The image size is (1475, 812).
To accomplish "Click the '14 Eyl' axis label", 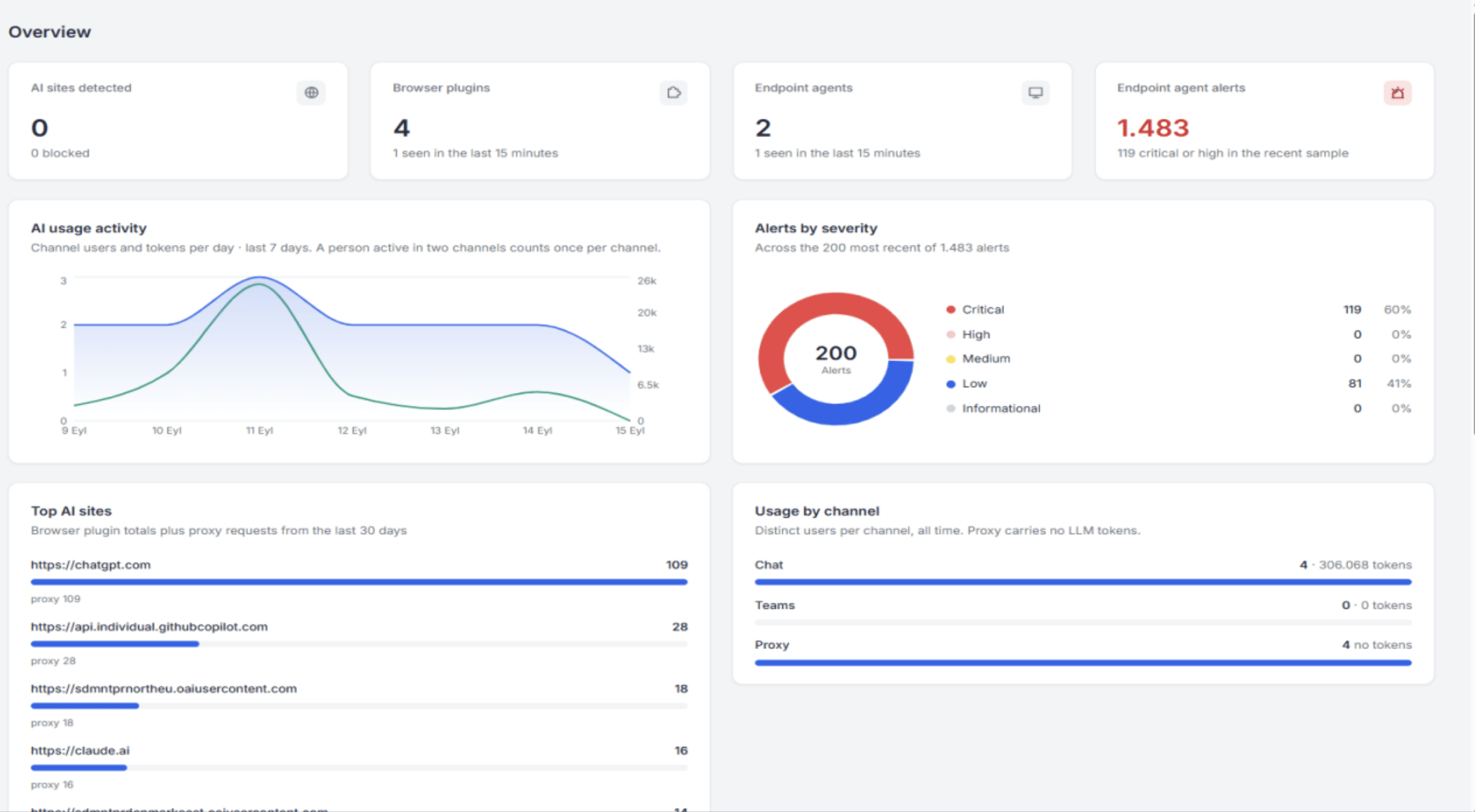I will pos(537,431).
